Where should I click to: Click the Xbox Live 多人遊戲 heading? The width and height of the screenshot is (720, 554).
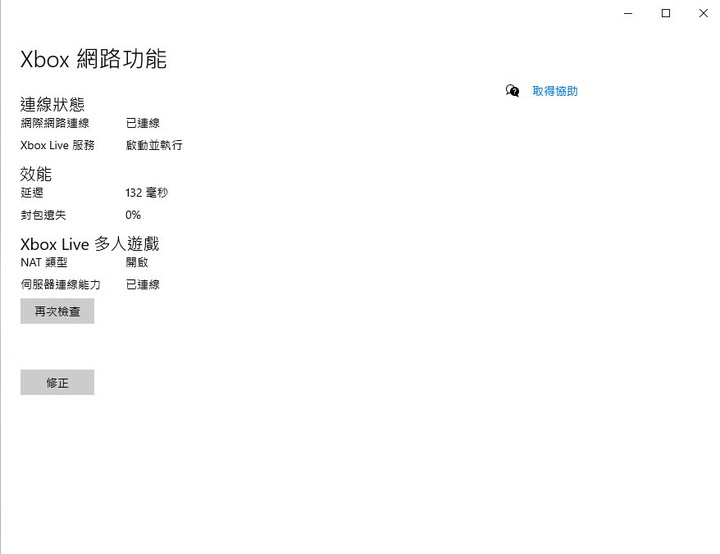tap(90, 244)
